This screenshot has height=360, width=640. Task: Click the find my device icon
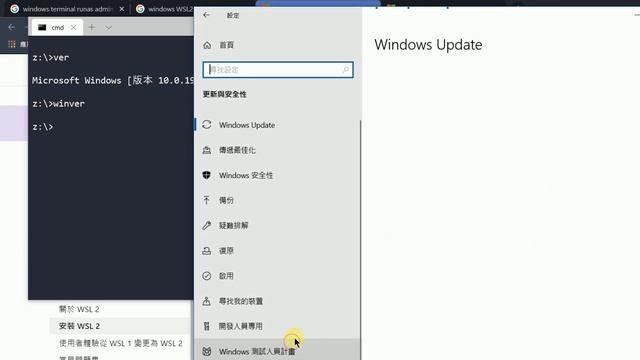[207, 301]
